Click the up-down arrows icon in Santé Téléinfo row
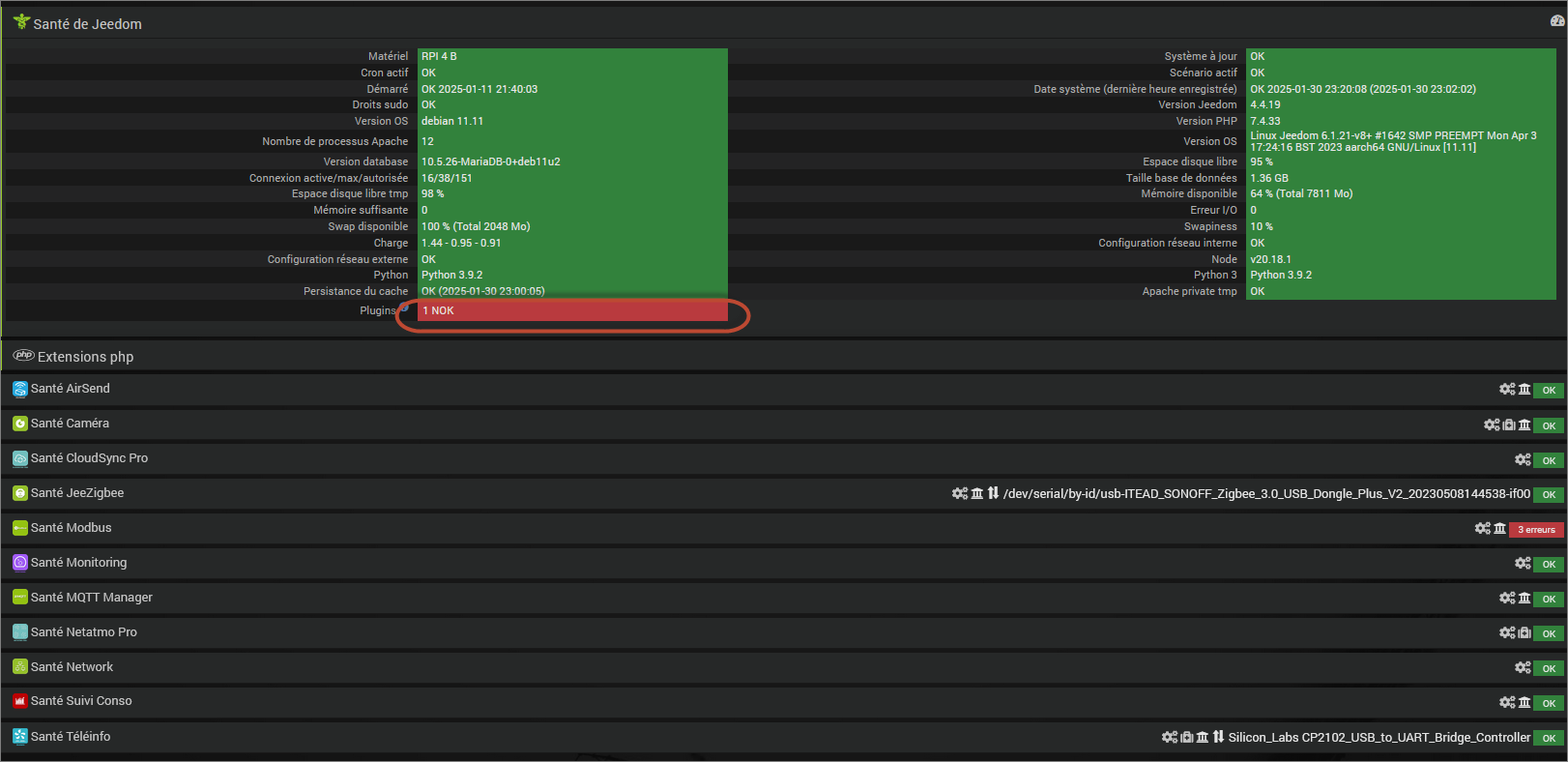 click(1218, 737)
